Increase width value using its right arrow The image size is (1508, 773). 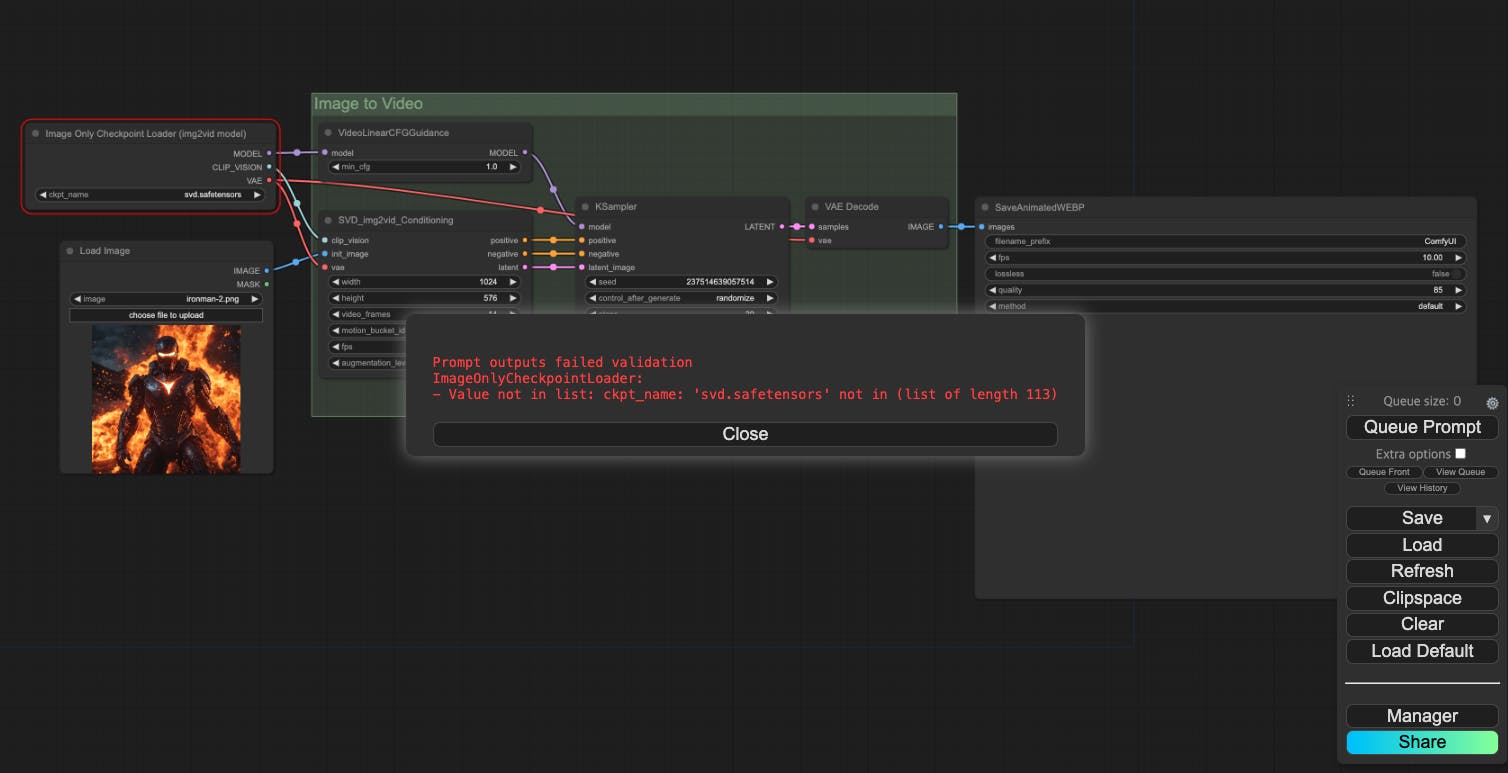(x=514, y=282)
